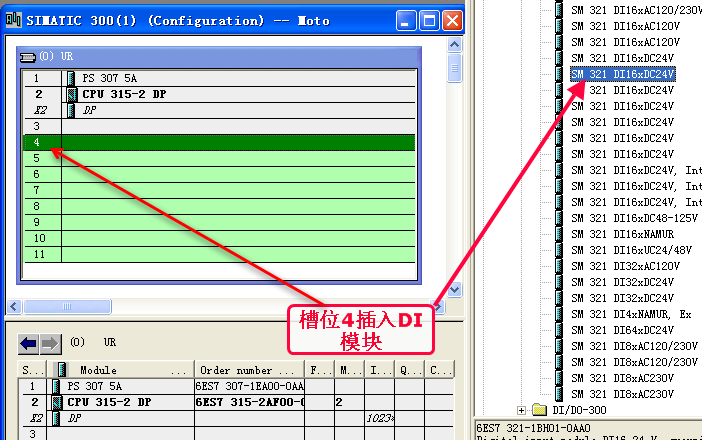Click the DP interface icon in rack row X2
The height and width of the screenshot is (440, 702).
click(71, 110)
